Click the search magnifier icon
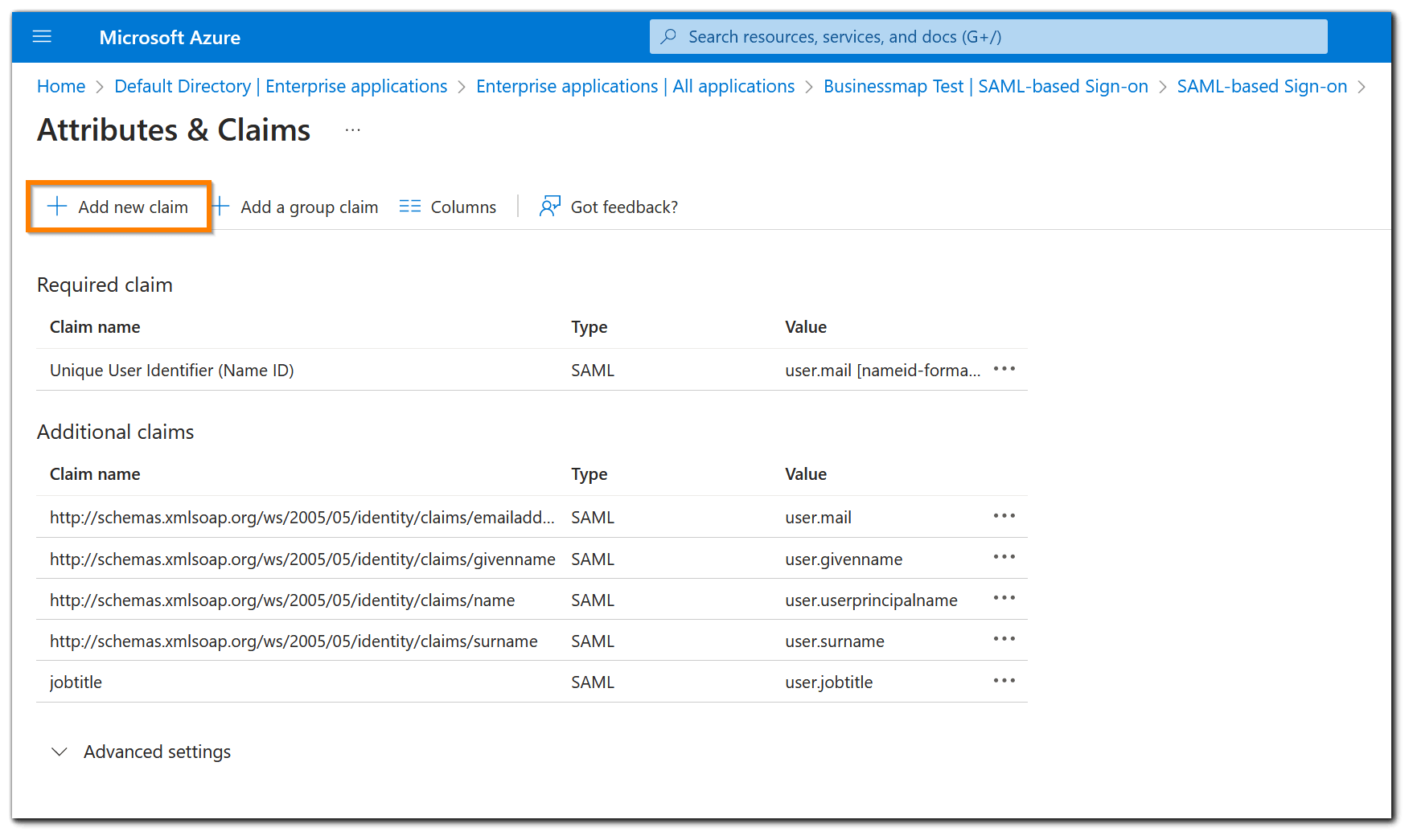This screenshot has height=840, width=1413. (668, 36)
